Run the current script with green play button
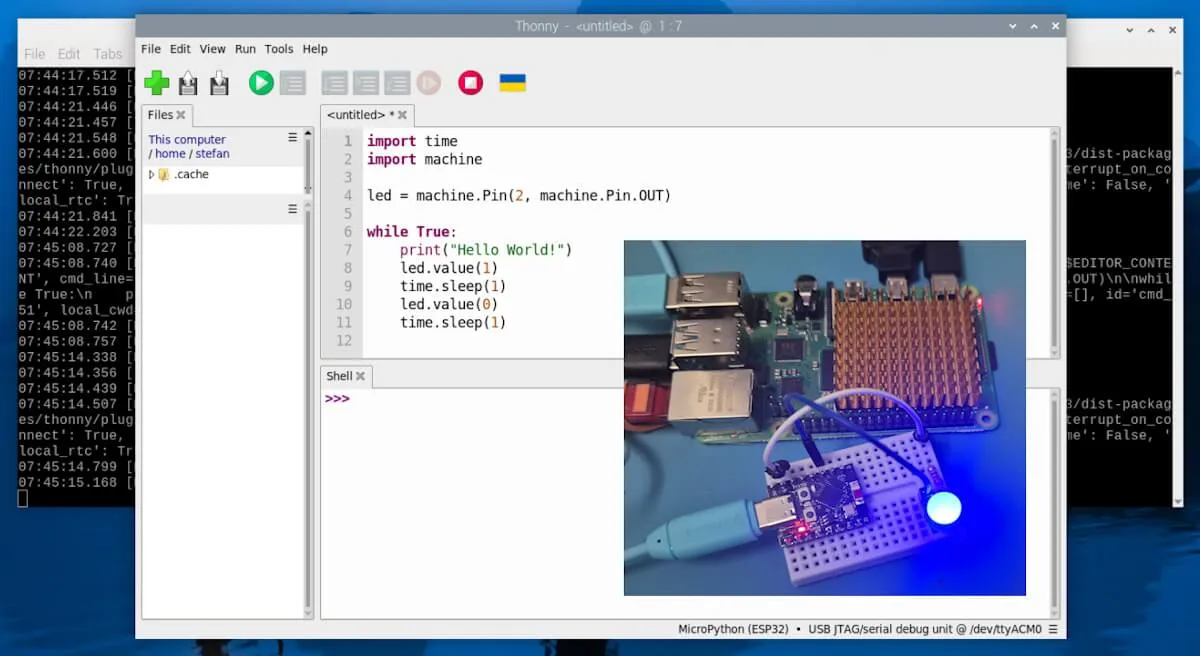This screenshot has width=1200, height=656. (x=261, y=83)
